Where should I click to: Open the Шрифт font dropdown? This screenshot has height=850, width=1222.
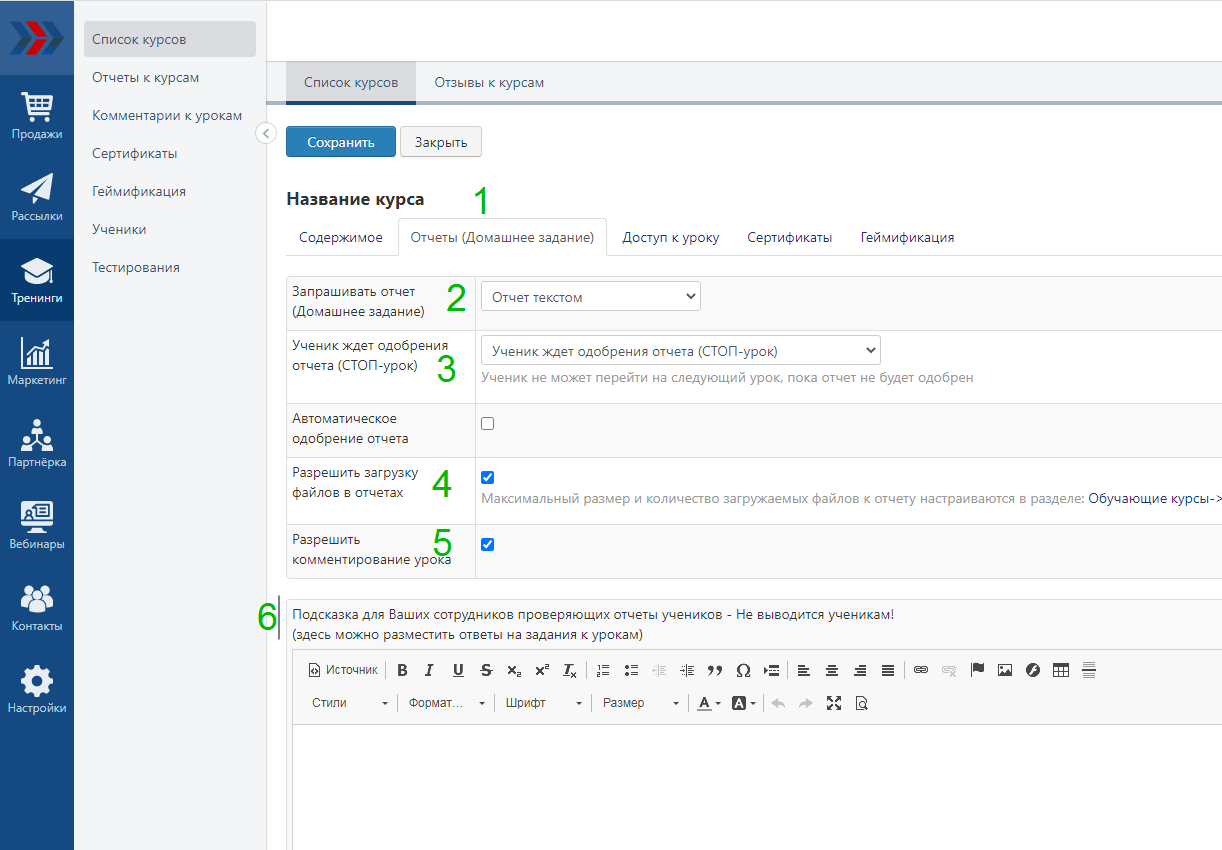pos(543,703)
